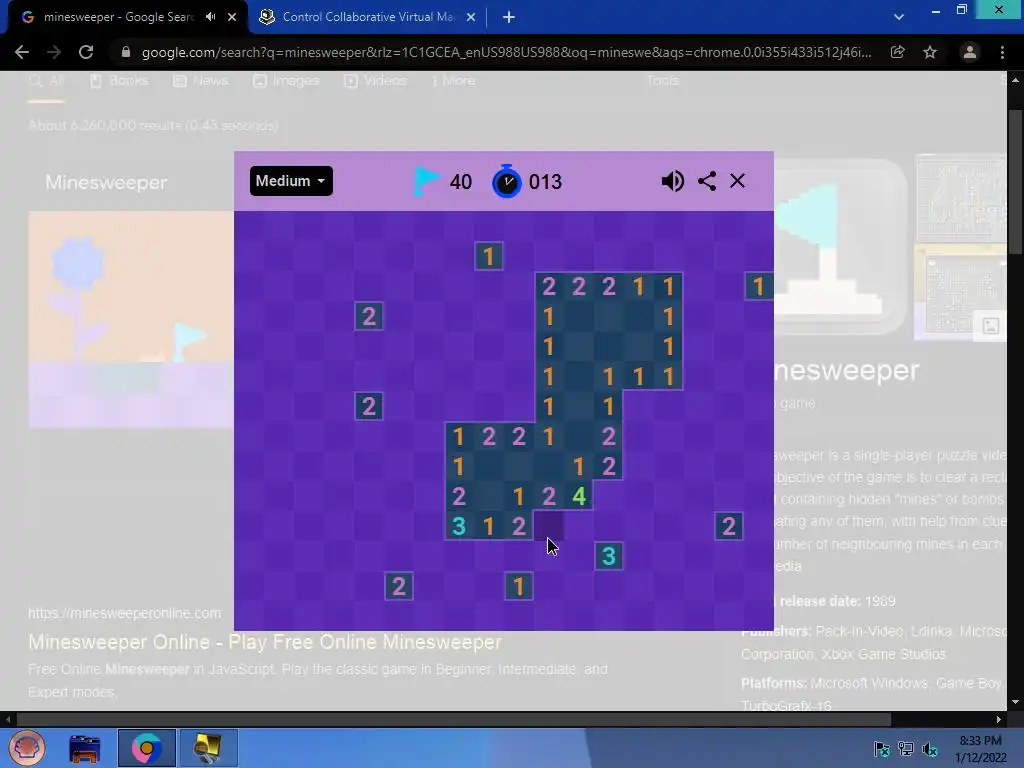1024x768 pixels.
Task: Open the Books search tab
Action: [x=120, y=80]
